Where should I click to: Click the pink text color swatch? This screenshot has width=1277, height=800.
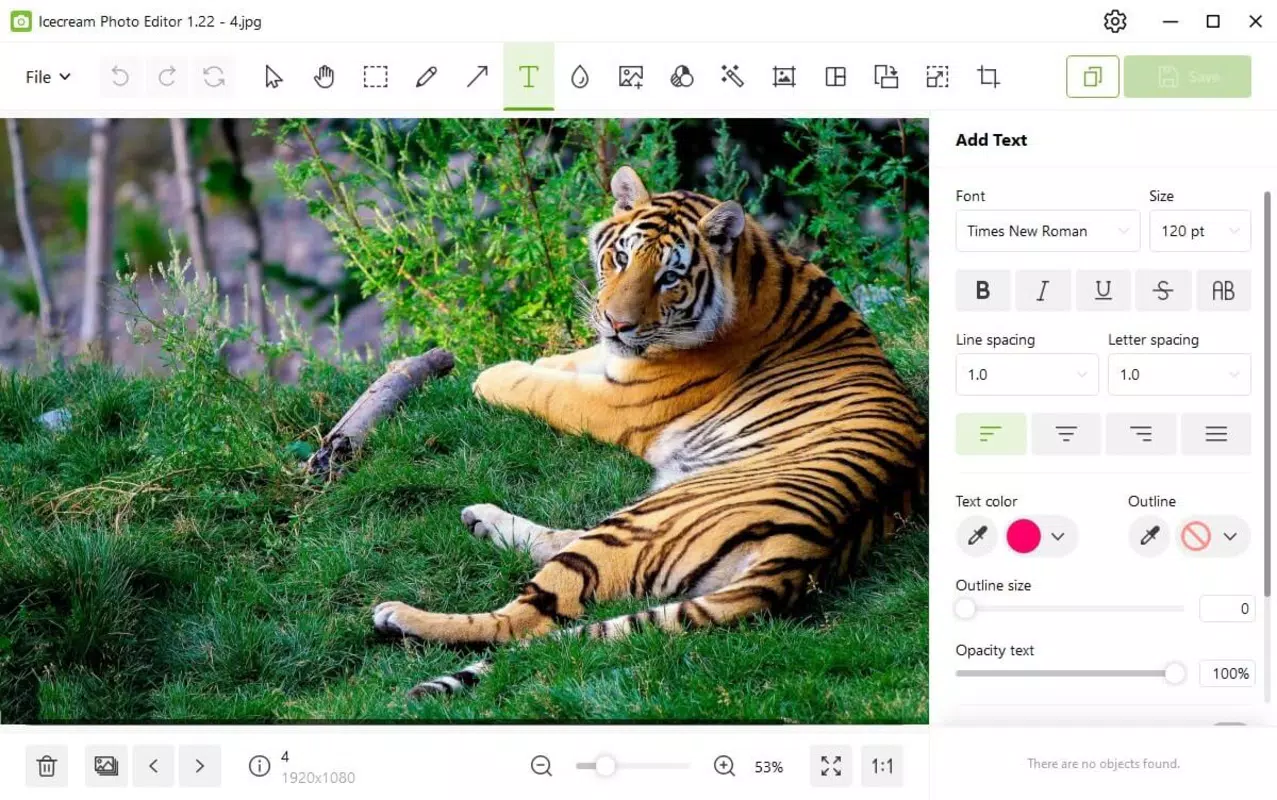coord(1023,537)
